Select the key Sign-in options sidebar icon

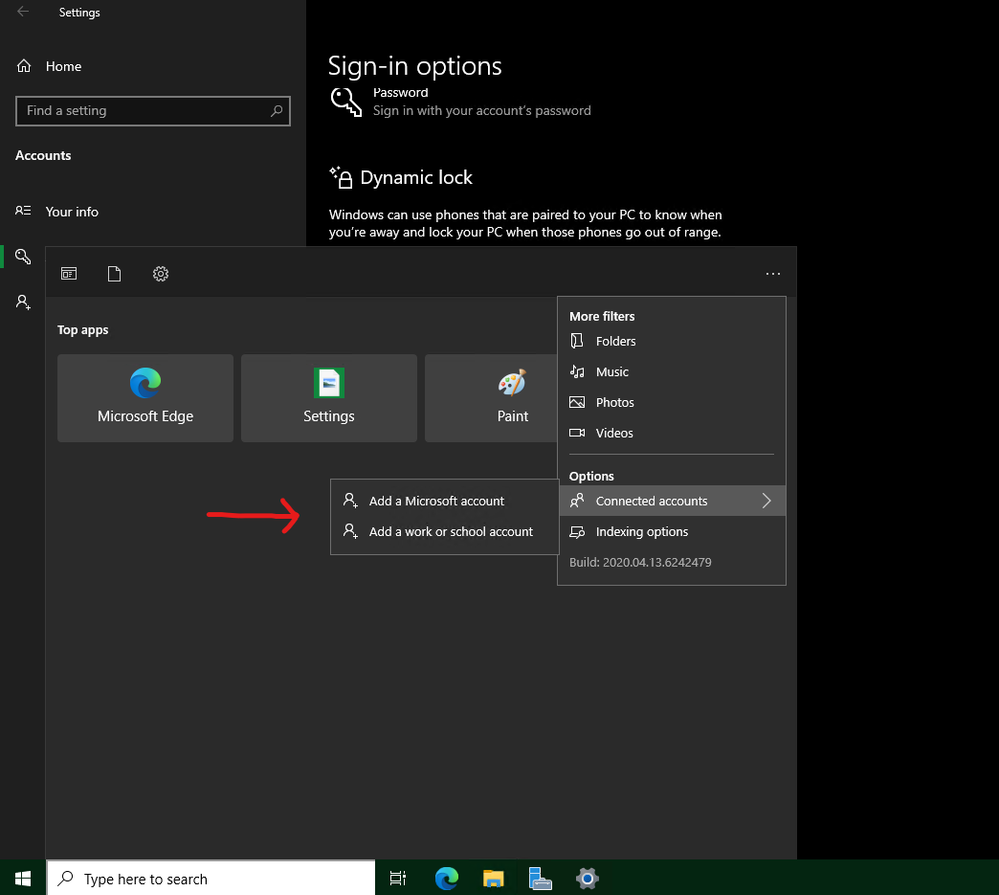pos(23,257)
